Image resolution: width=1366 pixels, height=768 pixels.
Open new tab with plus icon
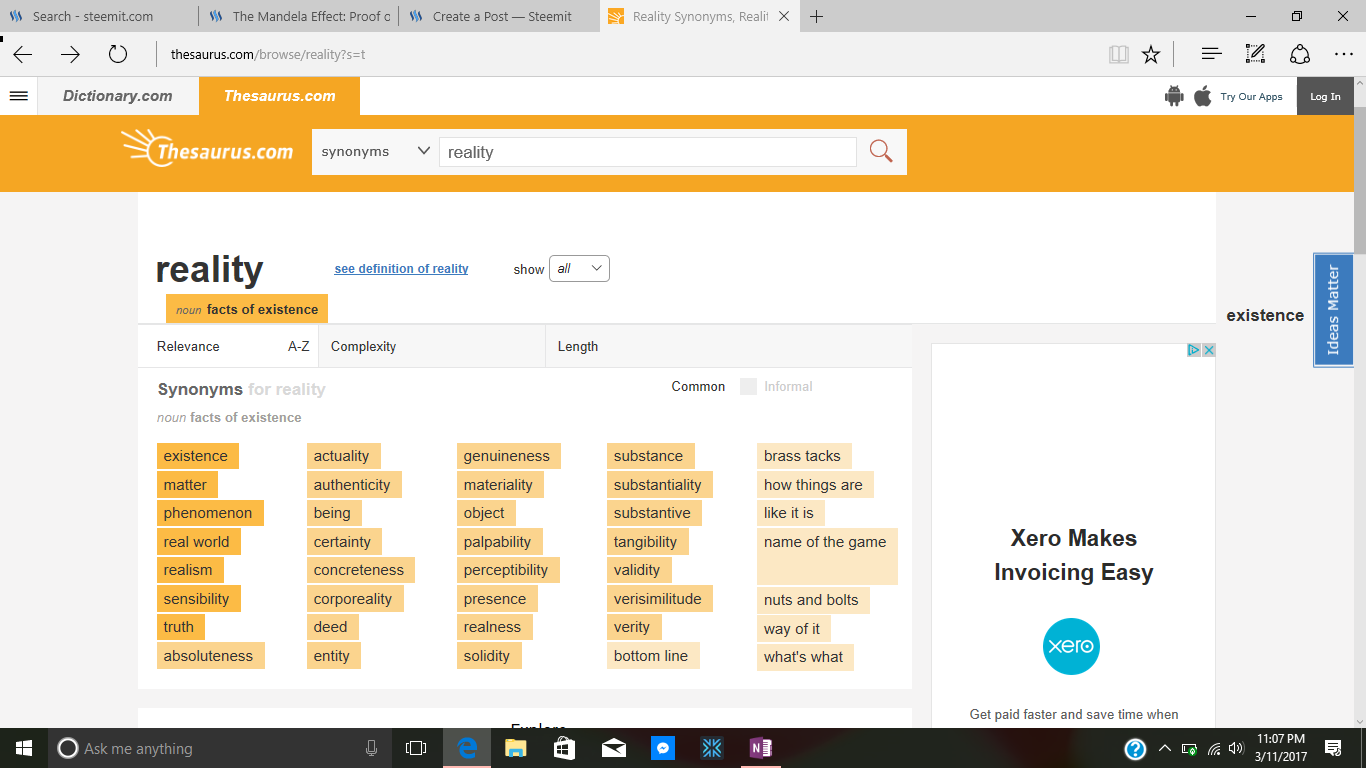click(x=817, y=16)
